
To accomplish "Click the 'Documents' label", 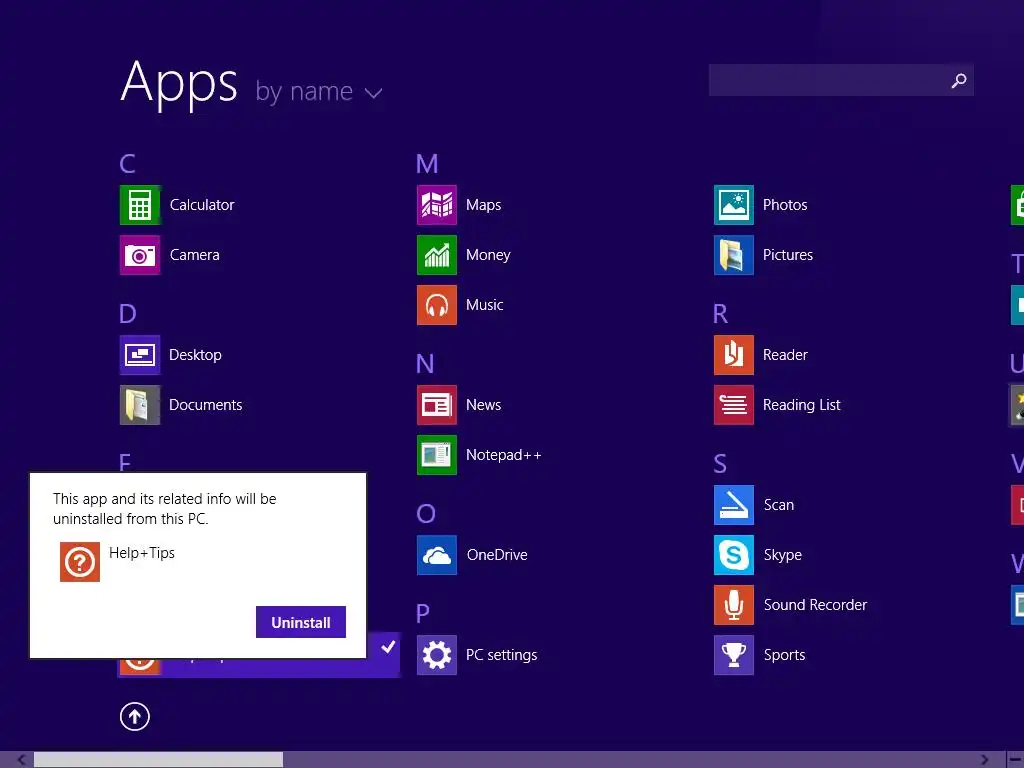I will tap(205, 405).
